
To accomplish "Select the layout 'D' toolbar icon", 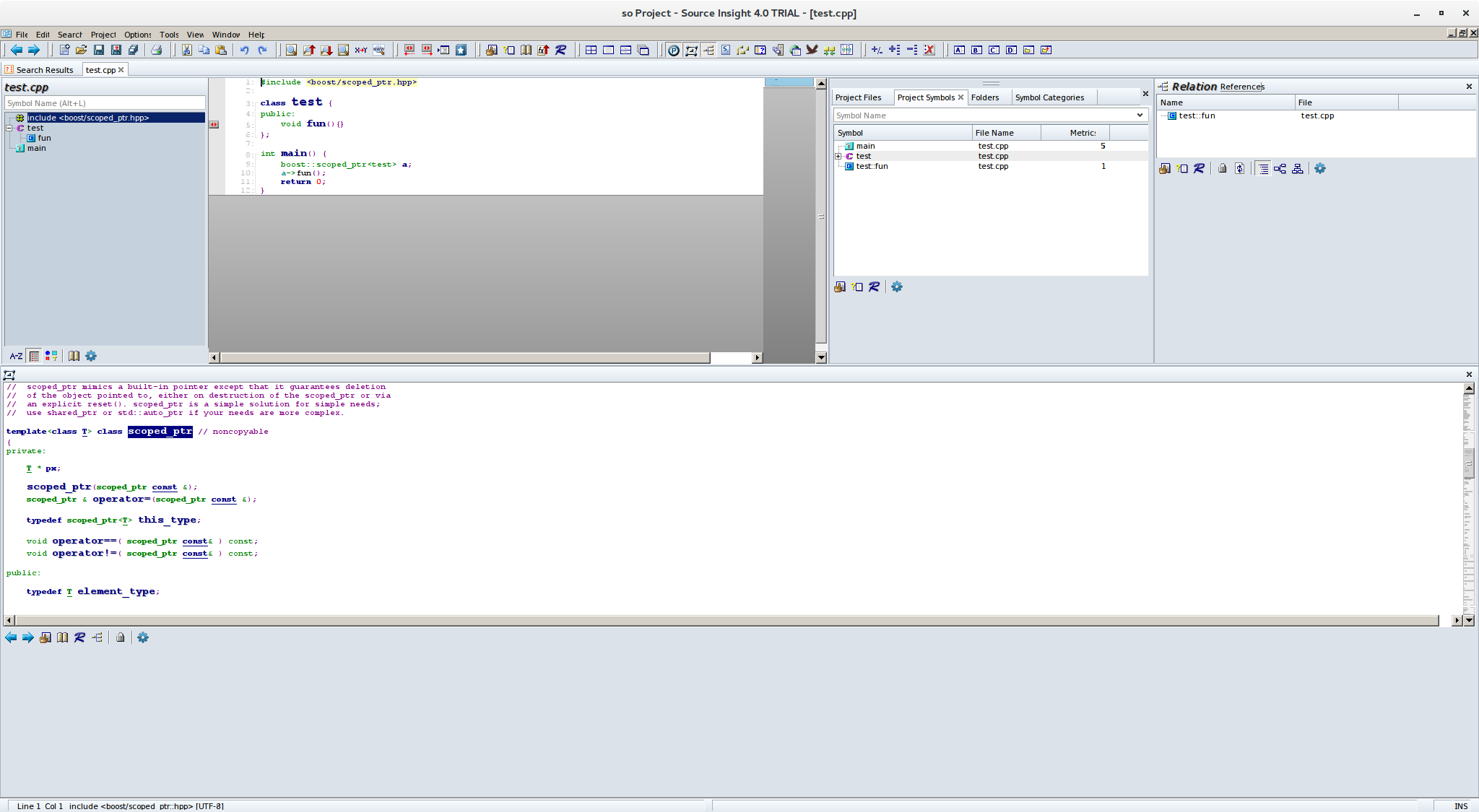I will 1011,50.
